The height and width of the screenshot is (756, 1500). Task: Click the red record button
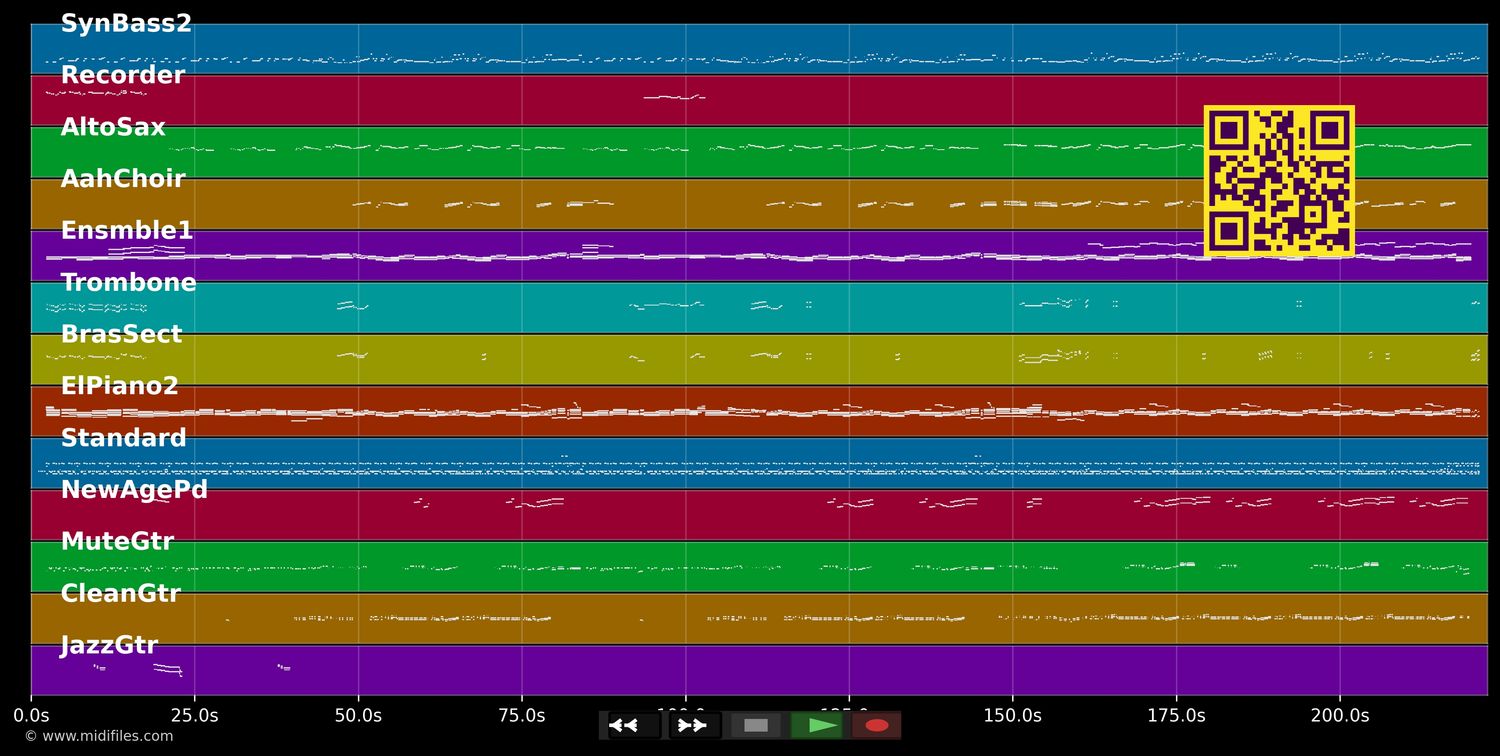click(x=877, y=725)
